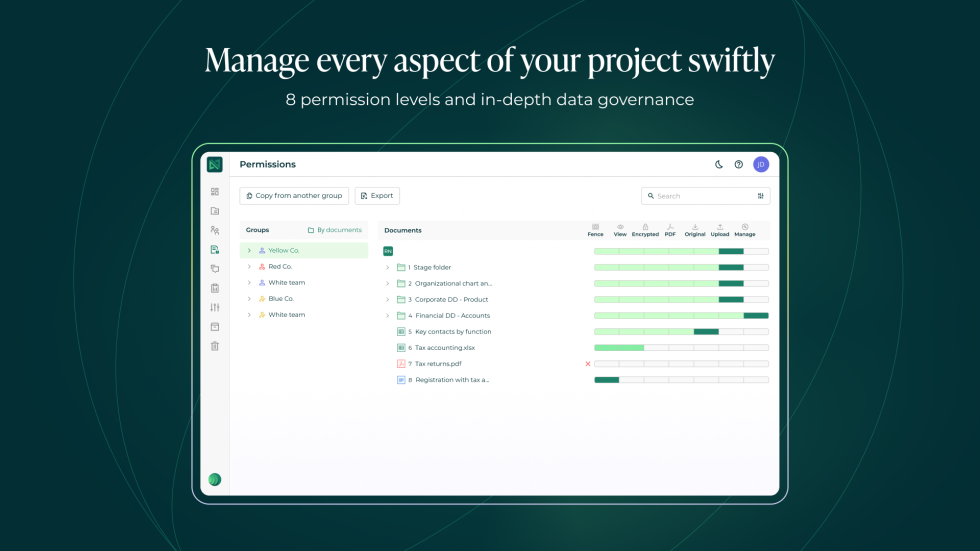The image size is (980, 551).
Task: Click the clipboard icon in sidebar
Action: point(214,288)
